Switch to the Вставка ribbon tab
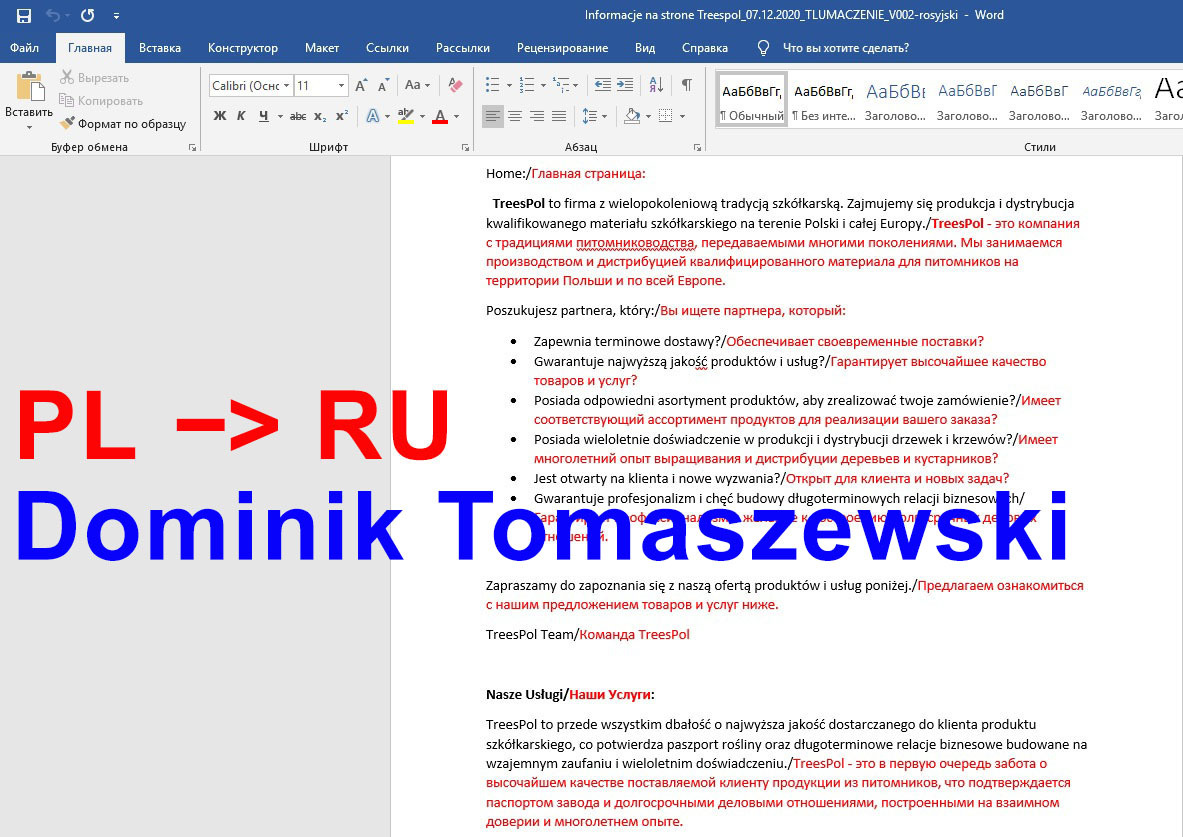 point(159,47)
